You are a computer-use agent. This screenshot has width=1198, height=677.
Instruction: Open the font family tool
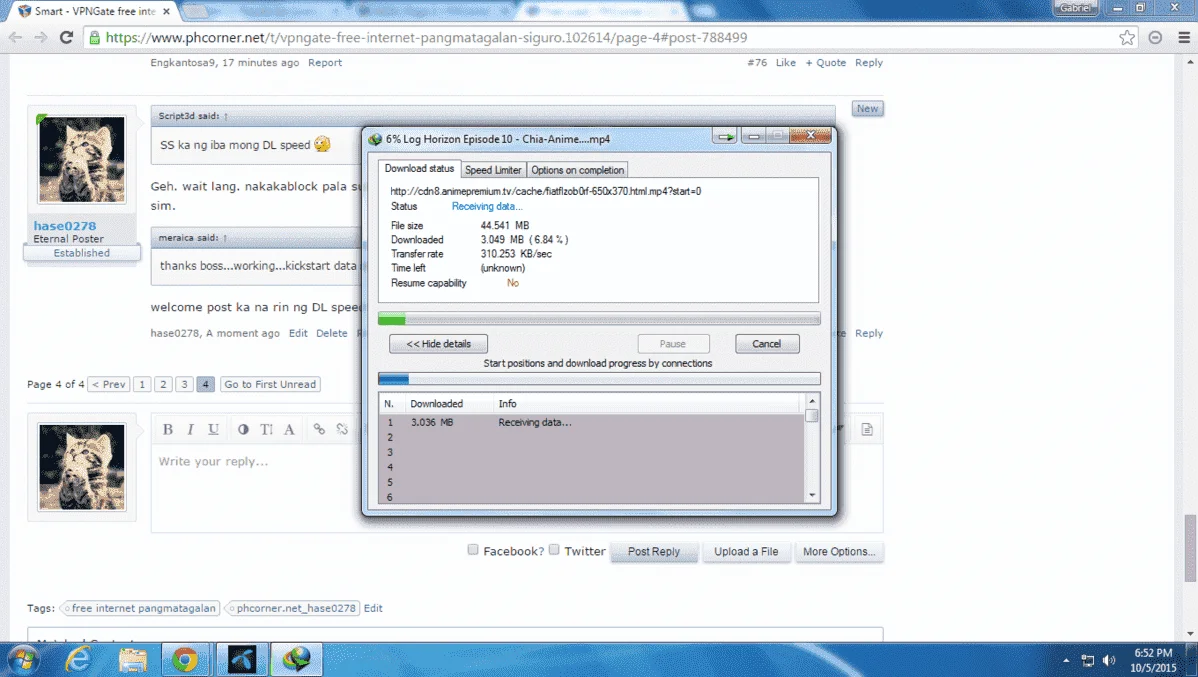289,429
